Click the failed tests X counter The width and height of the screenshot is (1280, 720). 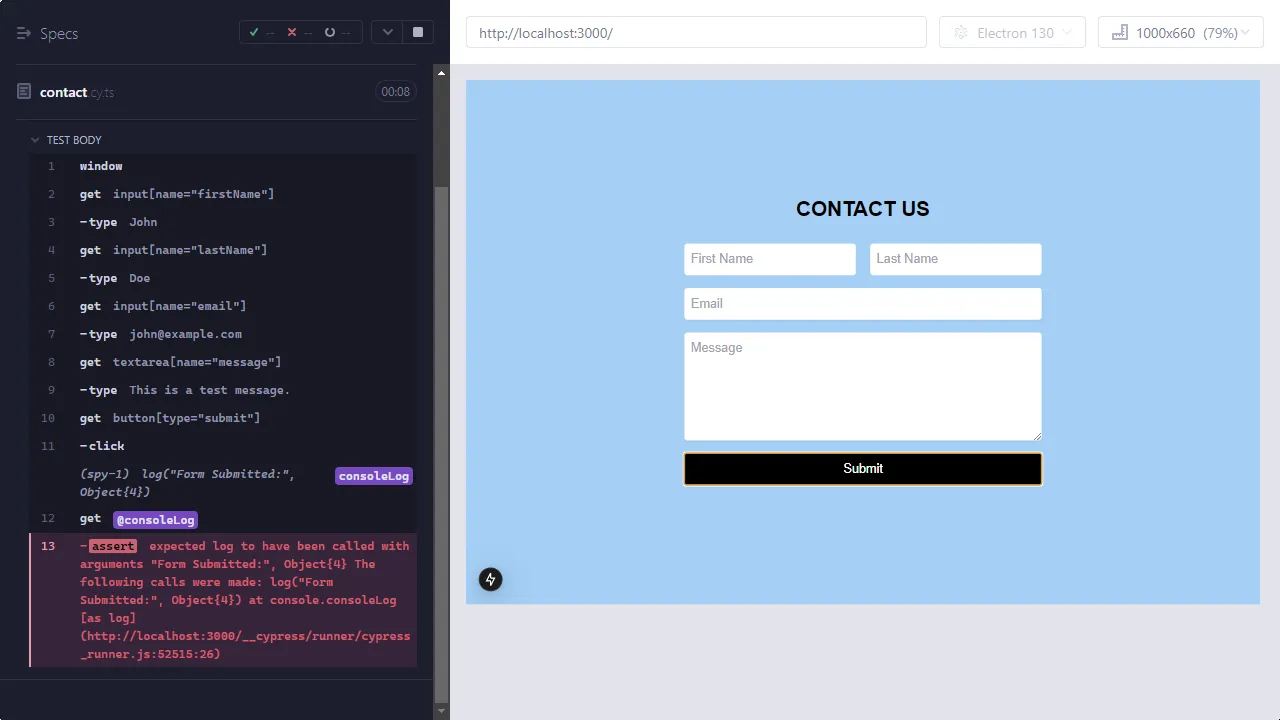pyautogui.click(x=299, y=32)
